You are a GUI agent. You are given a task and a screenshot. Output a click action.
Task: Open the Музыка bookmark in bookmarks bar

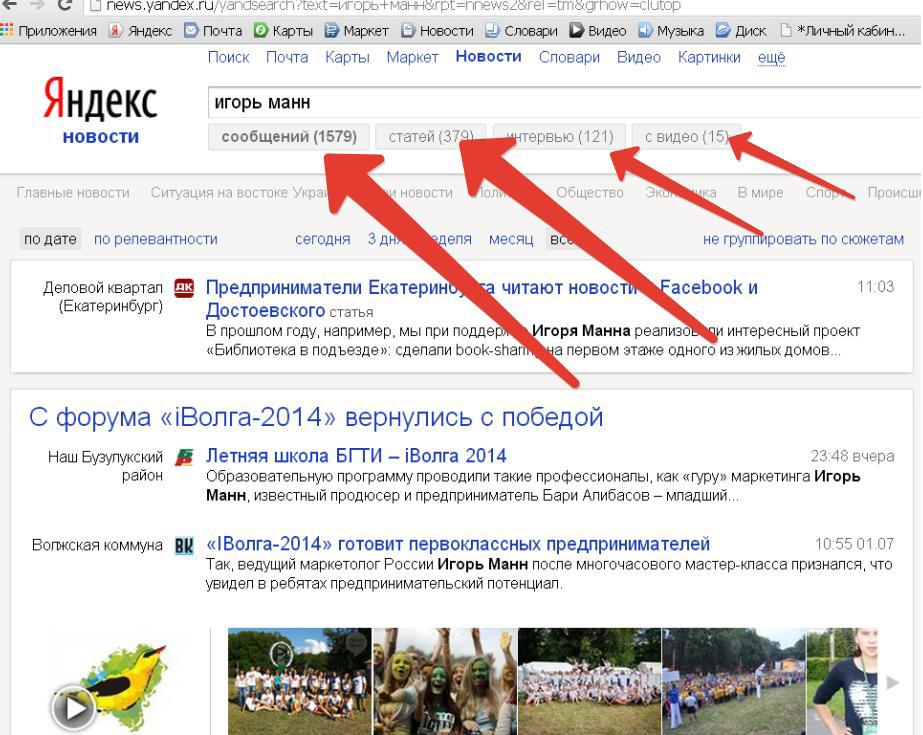click(x=671, y=31)
